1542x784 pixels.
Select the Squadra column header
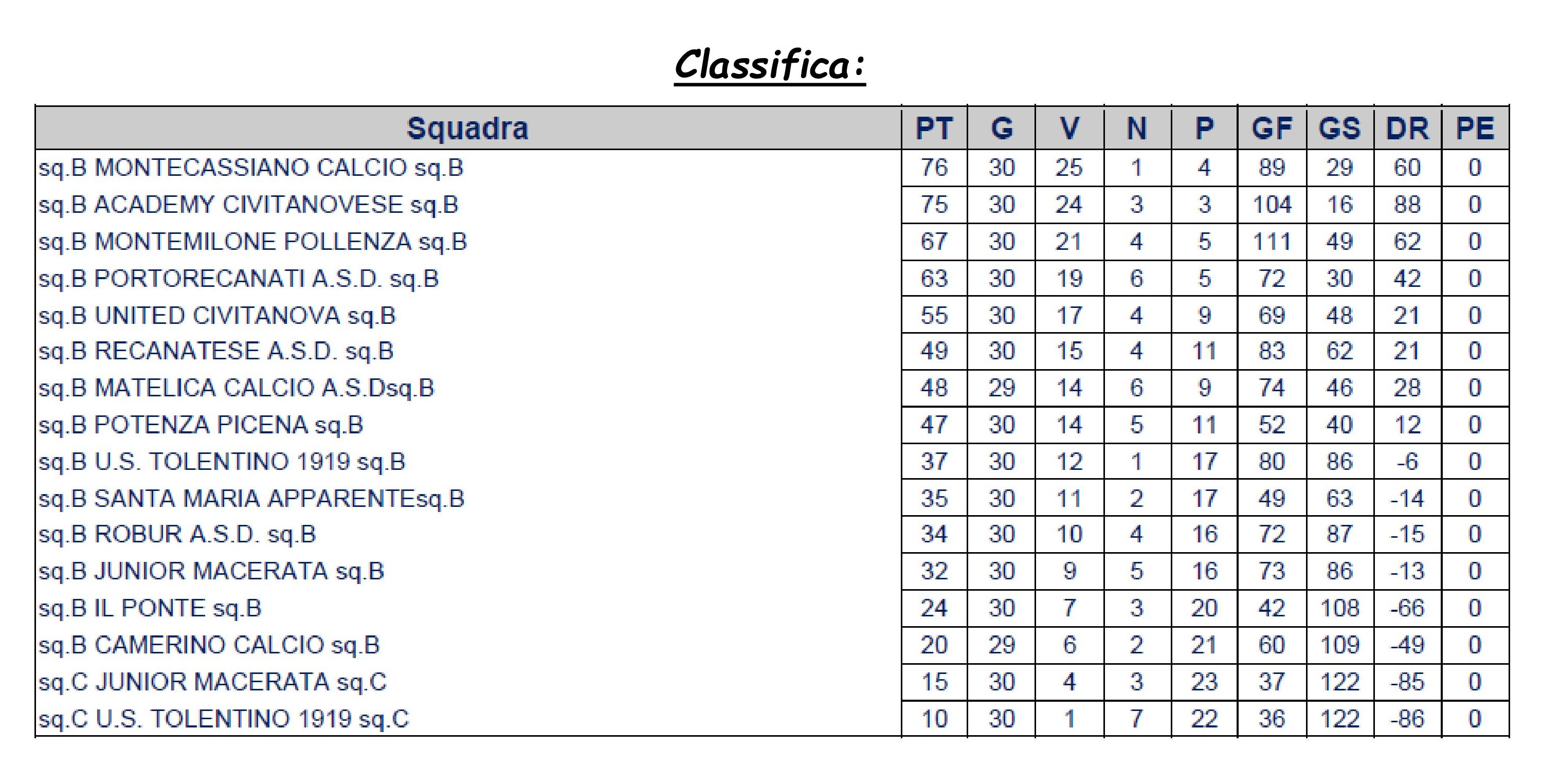468,128
